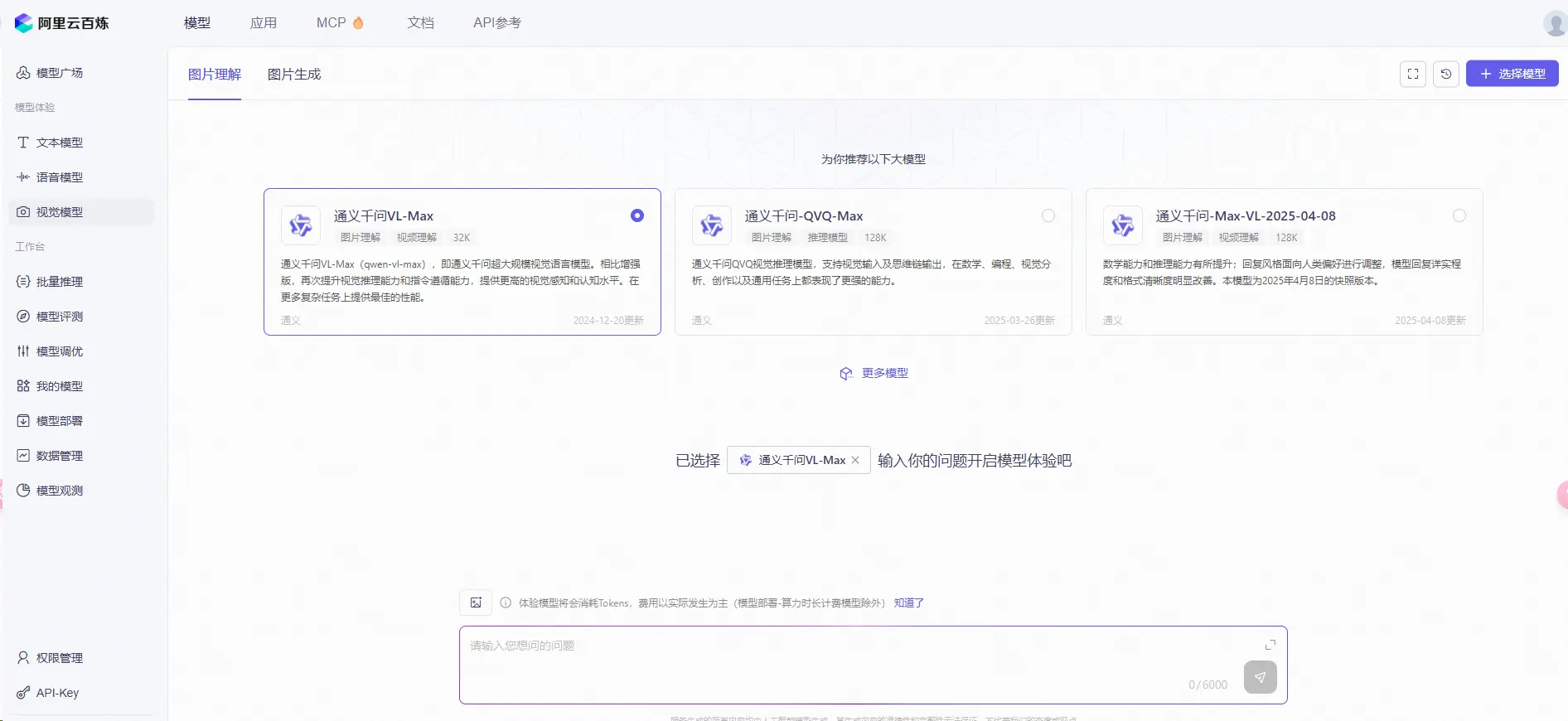Screen dimensions: 1568x721
Task: Click the 通义千问-Max-VL-2025-04-08 card title
Action: [1246, 216]
